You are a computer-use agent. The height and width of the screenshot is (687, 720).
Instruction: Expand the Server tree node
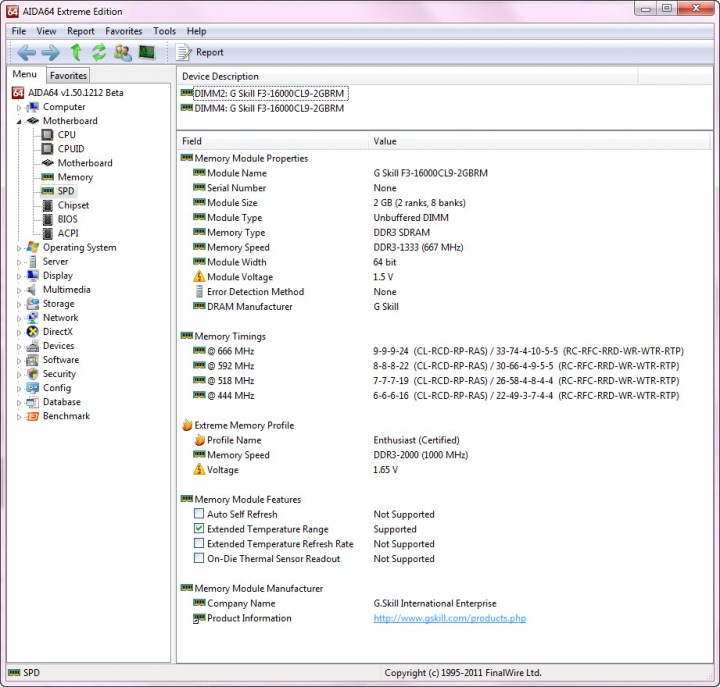(x=19, y=262)
